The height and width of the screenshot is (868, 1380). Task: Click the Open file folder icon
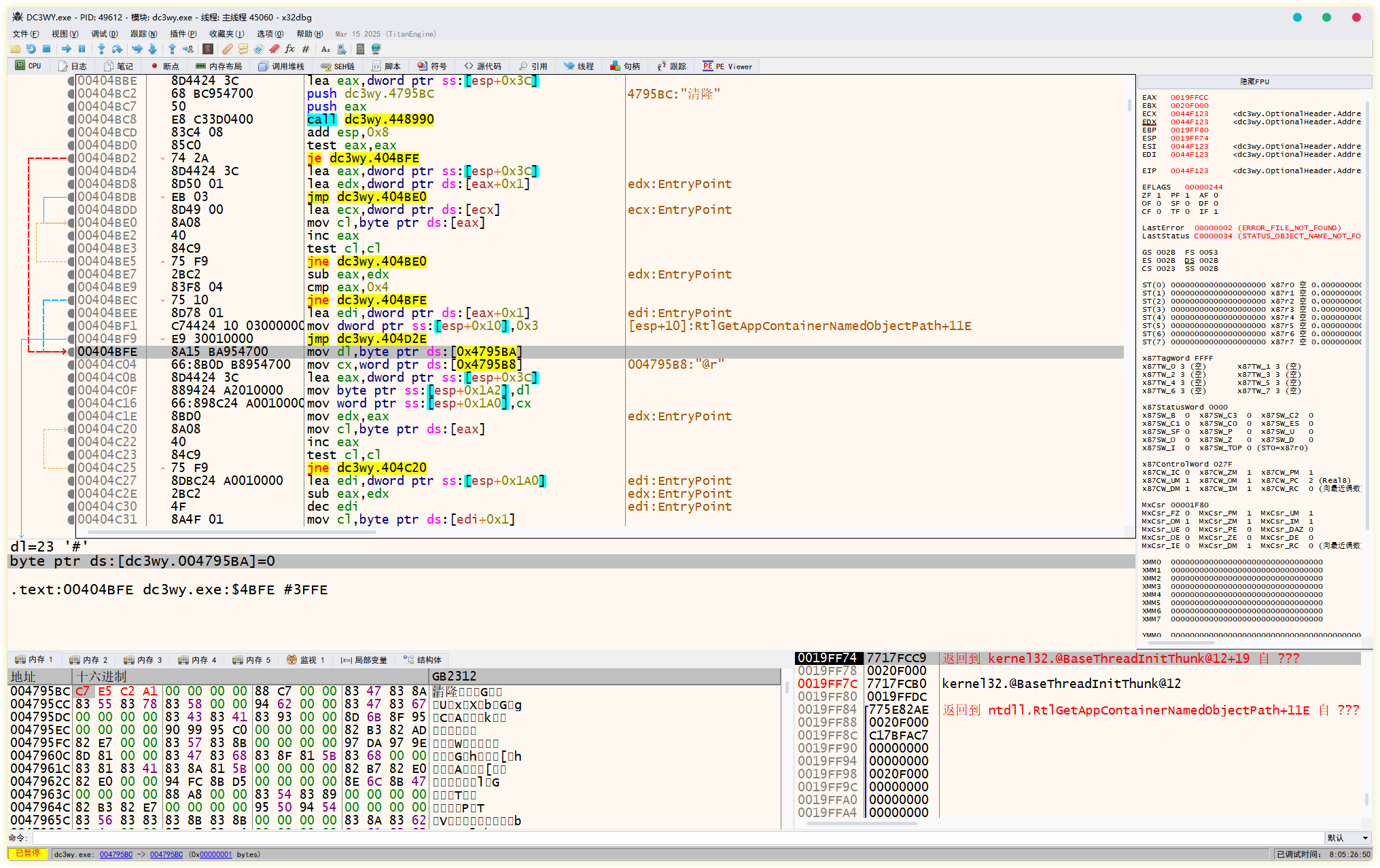coord(15,49)
